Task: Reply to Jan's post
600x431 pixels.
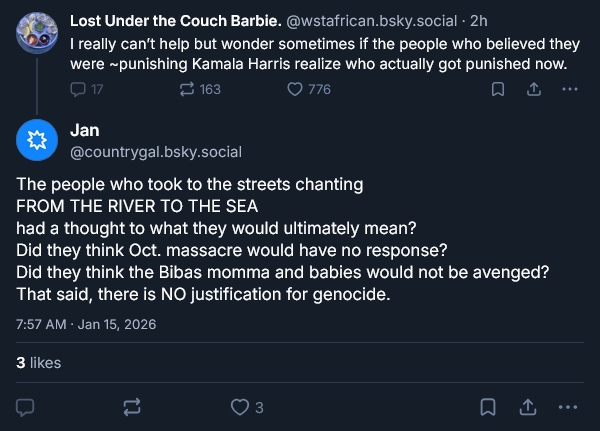Action: (x=27, y=407)
